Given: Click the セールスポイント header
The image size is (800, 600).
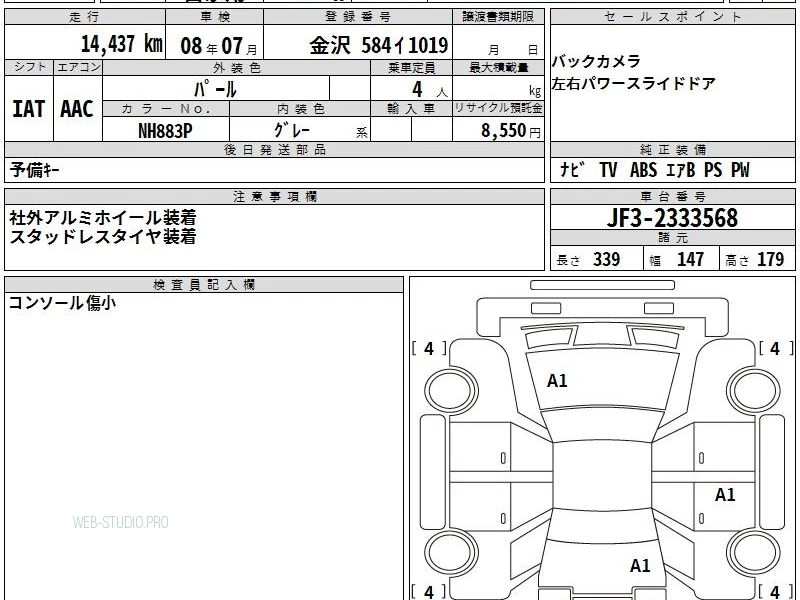Looking at the screenshot, I should click(672, 17).
